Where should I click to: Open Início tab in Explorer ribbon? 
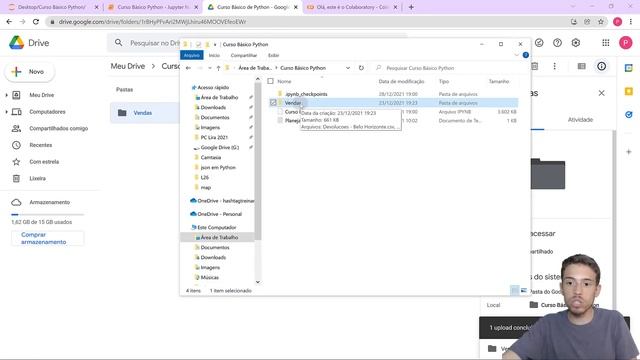[x=214, y=55]
